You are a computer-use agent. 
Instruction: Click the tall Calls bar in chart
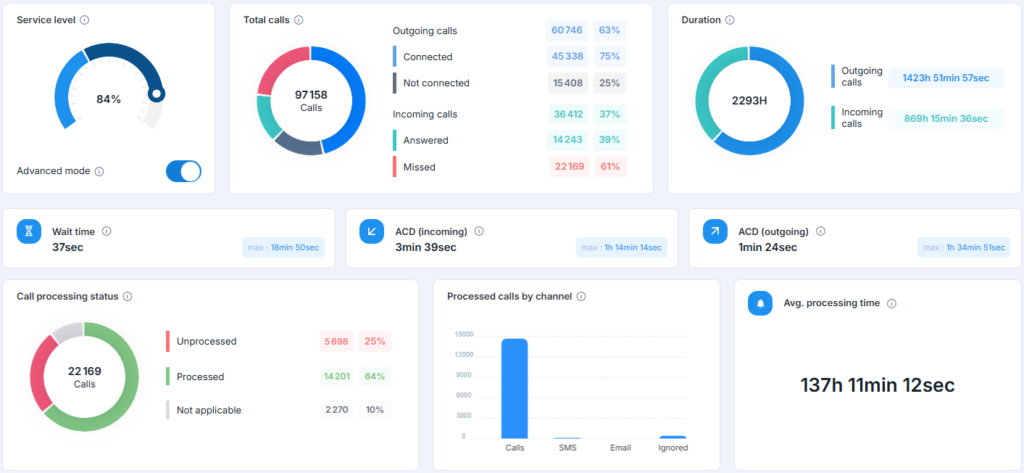coord(514,388)
